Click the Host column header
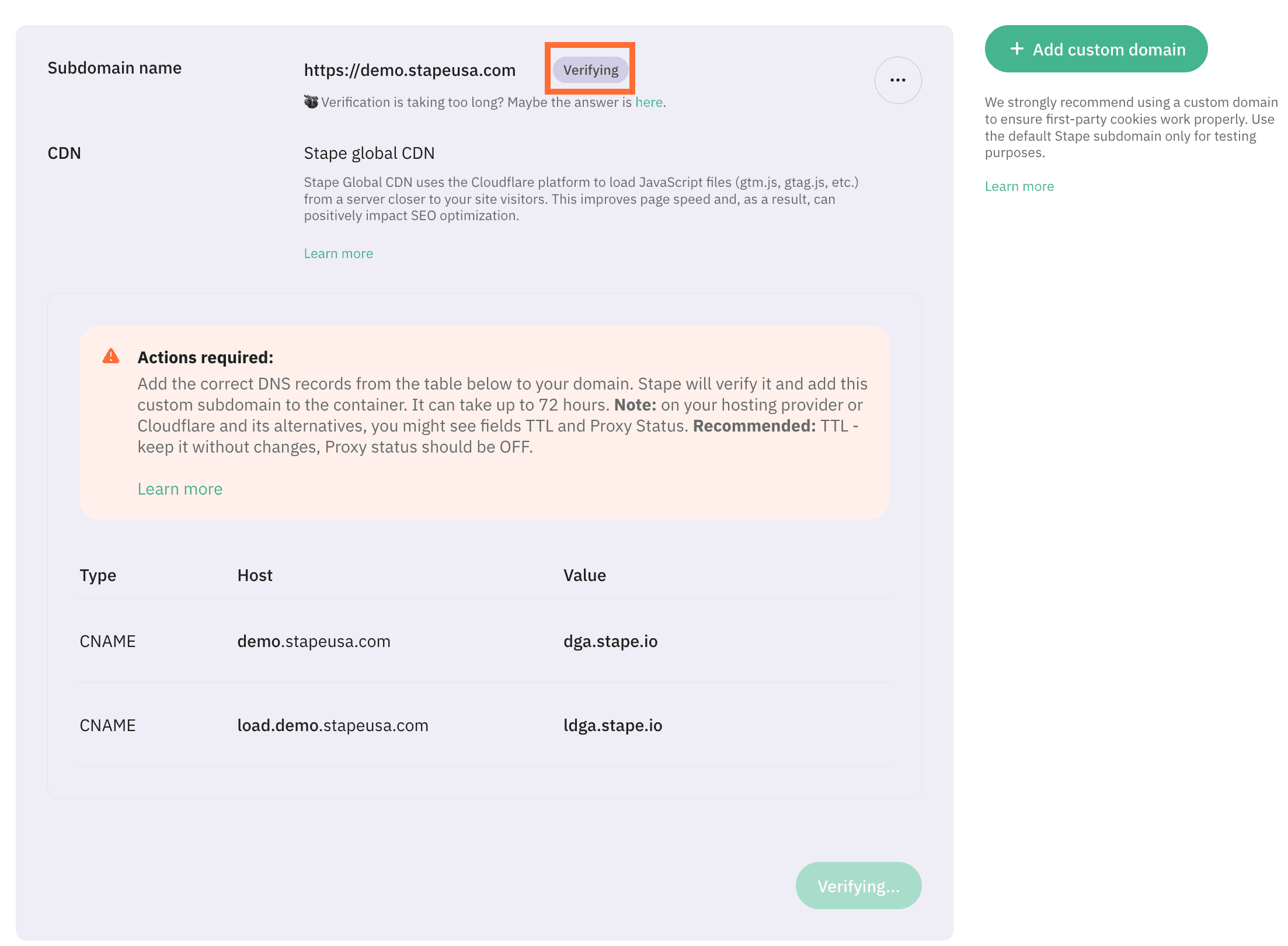The height and width of the screenshot is (946, 1288). [254, 575]
